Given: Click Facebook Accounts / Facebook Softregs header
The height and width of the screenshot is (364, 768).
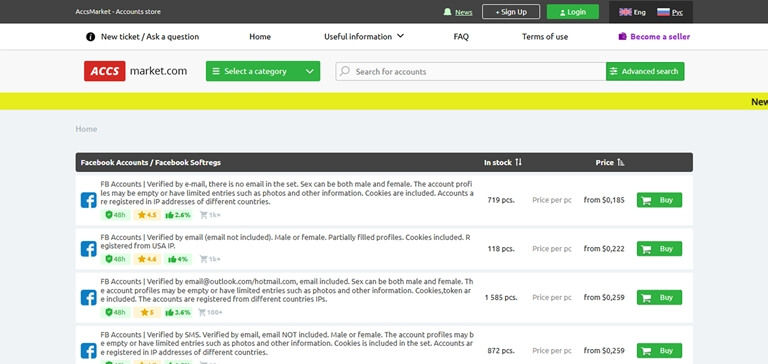Looking at the screenshot, I should click(150, 162).
